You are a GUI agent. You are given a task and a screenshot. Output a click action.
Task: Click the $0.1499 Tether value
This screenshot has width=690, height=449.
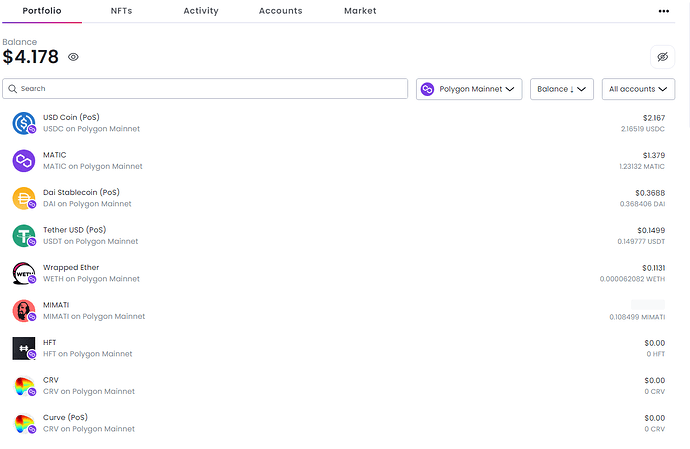pyautogui.click(x=651, y=230)
